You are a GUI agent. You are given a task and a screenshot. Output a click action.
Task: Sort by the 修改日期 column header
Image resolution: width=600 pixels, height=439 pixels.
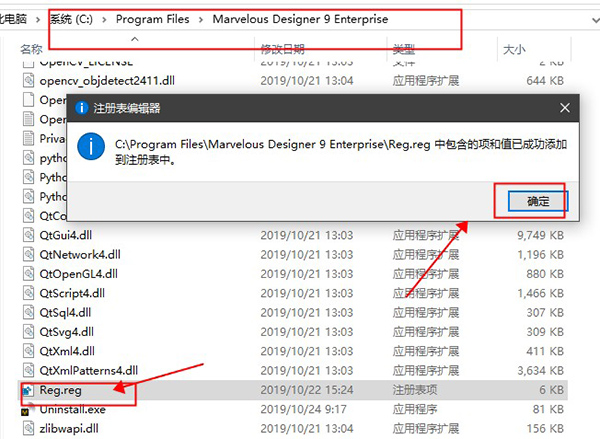click(283, 49)
